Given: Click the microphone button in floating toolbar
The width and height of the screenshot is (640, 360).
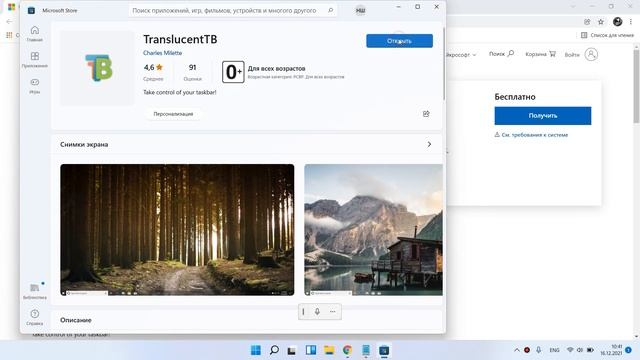Looking at the screenshot, I should coord(317,312).
